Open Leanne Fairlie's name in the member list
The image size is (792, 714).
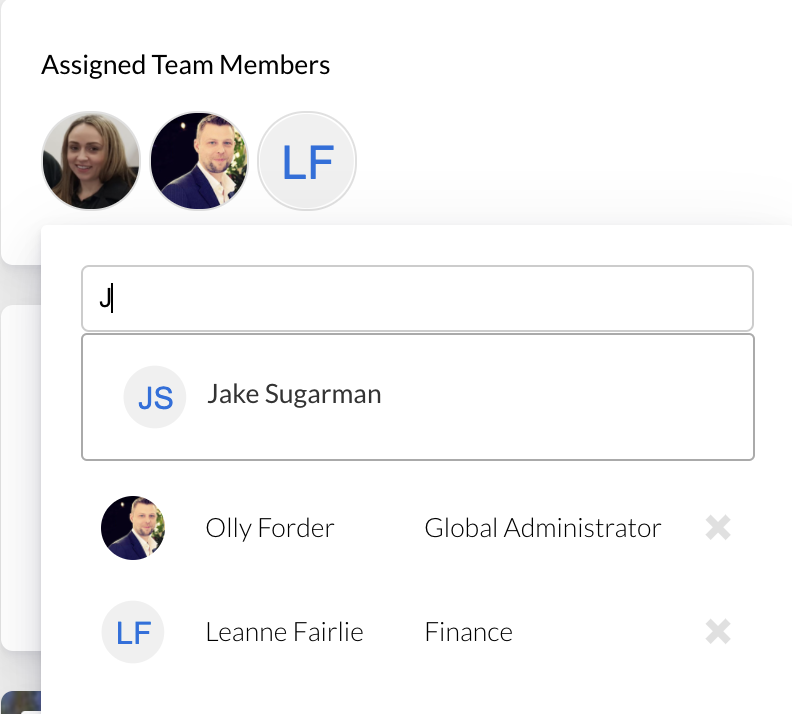(284, 632)
